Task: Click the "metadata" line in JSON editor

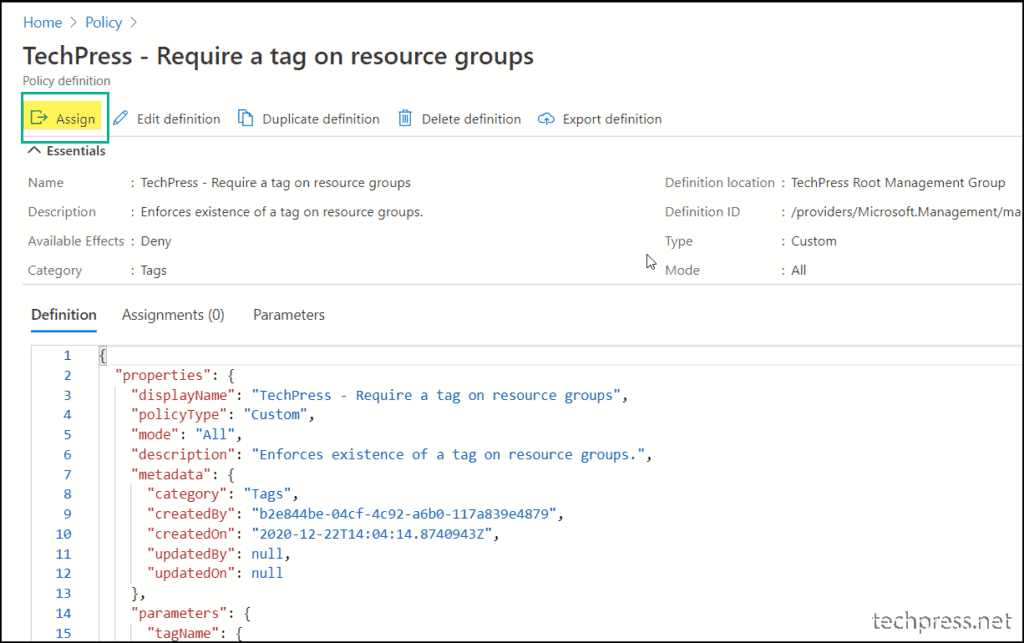Action: click(x=182, y=475)
